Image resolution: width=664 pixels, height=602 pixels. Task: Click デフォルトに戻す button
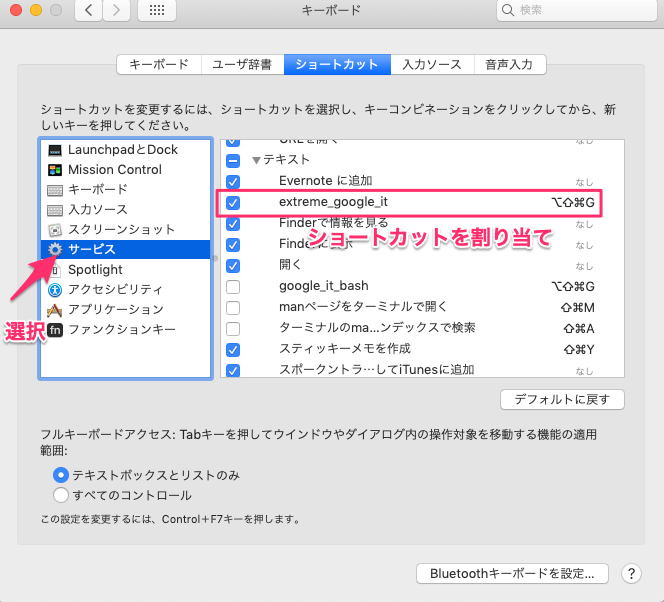[562, 399]
